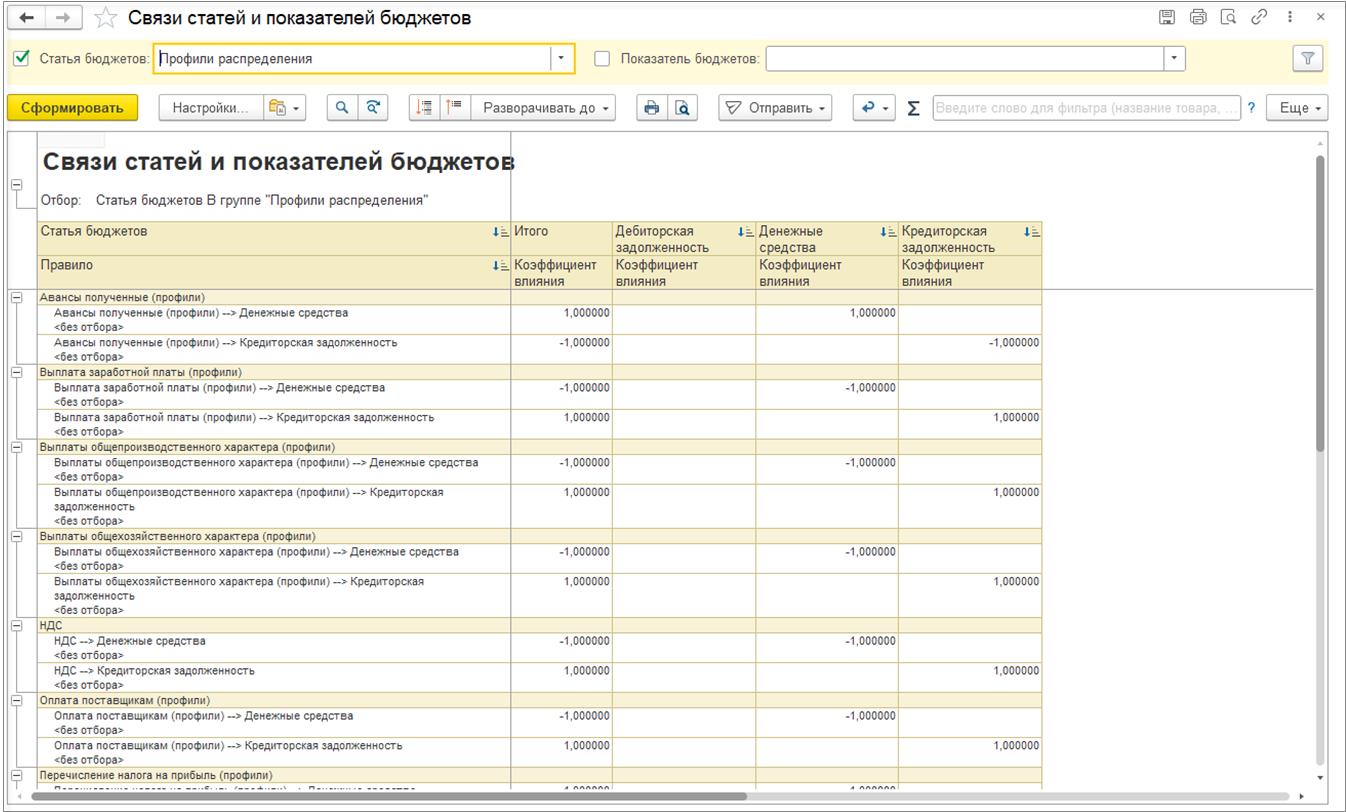The image size is (1346, 812).
Task: Click the sum sigma icon
Action: (x=913, y=108)
